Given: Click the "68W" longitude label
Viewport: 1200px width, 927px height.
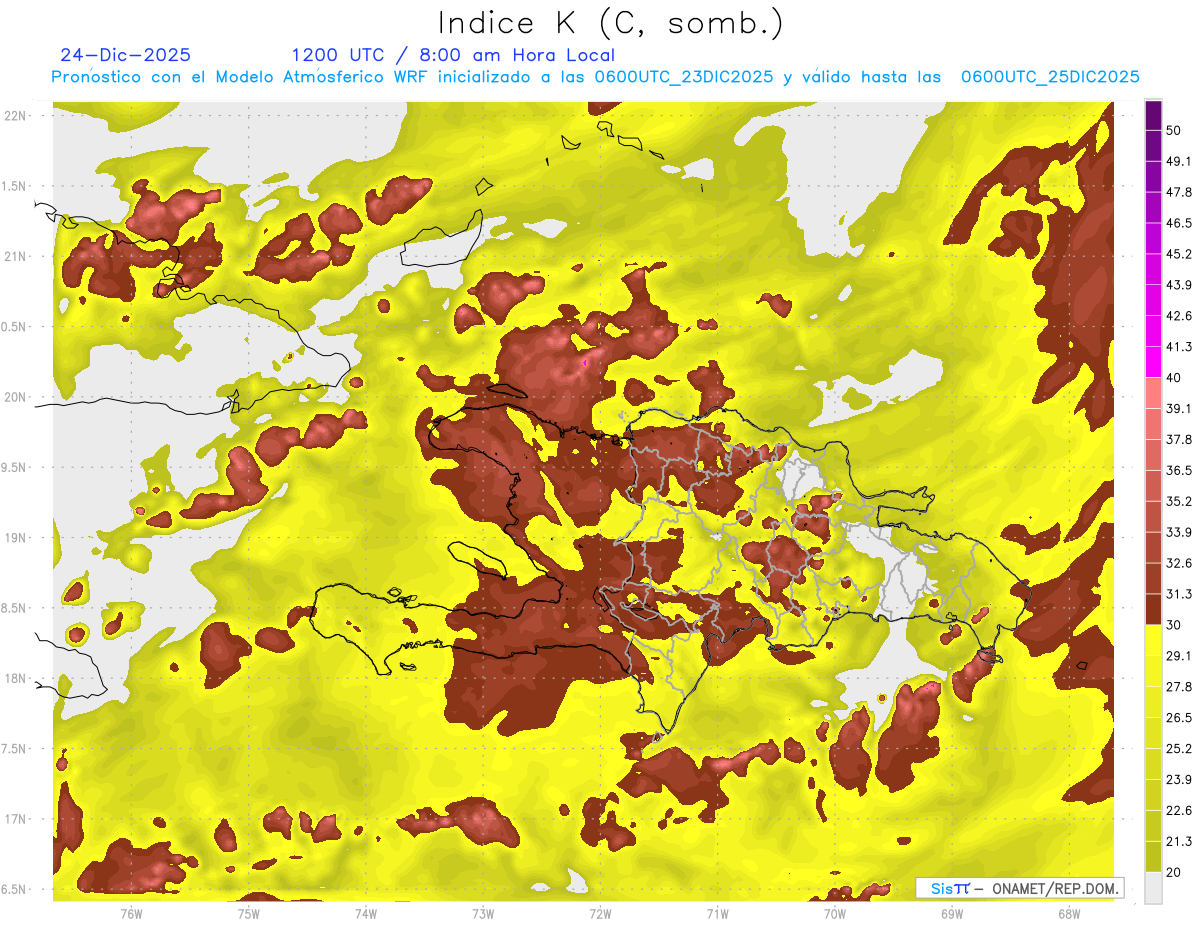Looking at the screenshot, I should pyautogui.click(x=1068, y=914).
